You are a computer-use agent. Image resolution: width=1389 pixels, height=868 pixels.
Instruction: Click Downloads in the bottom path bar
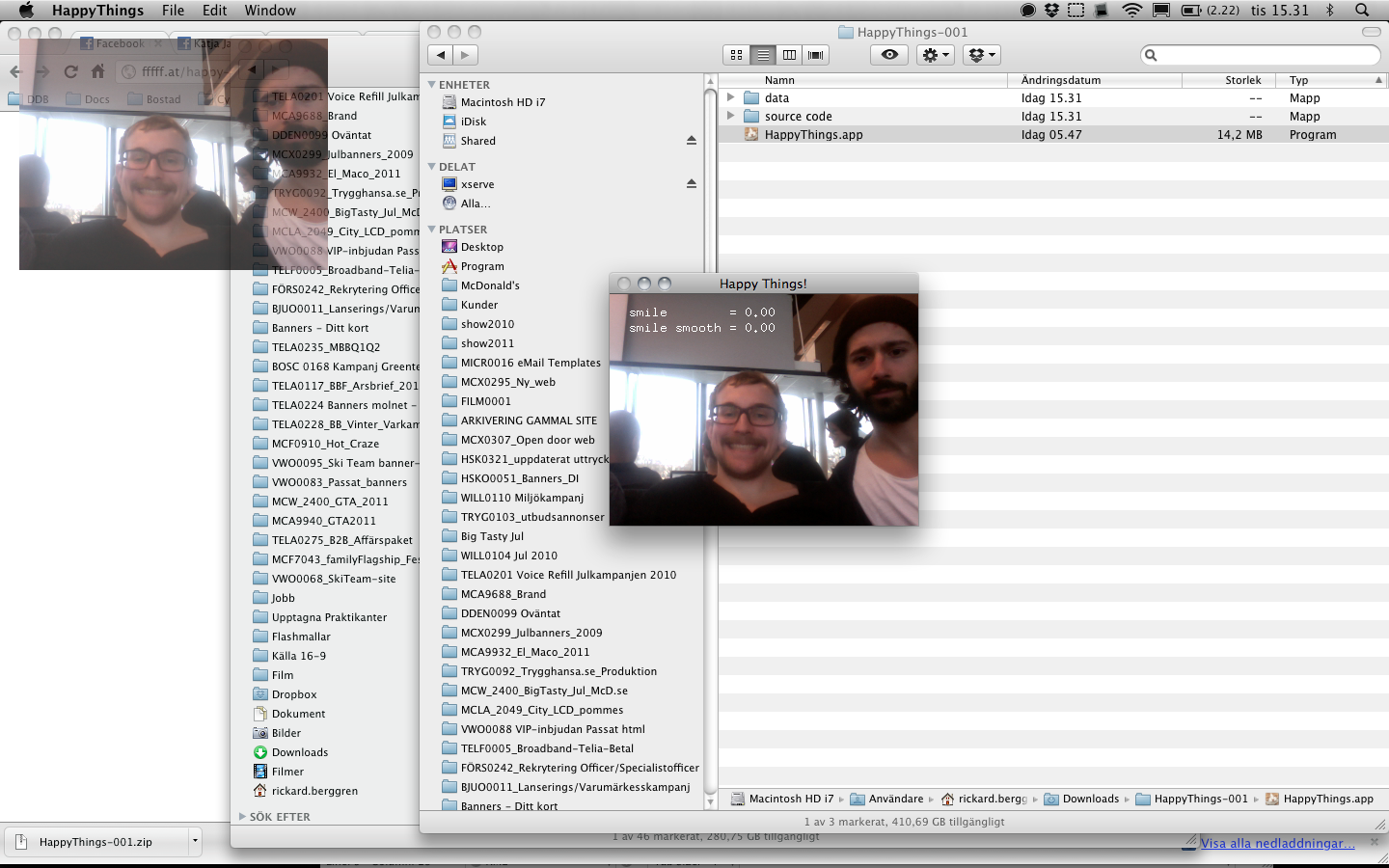[1090, 799]
